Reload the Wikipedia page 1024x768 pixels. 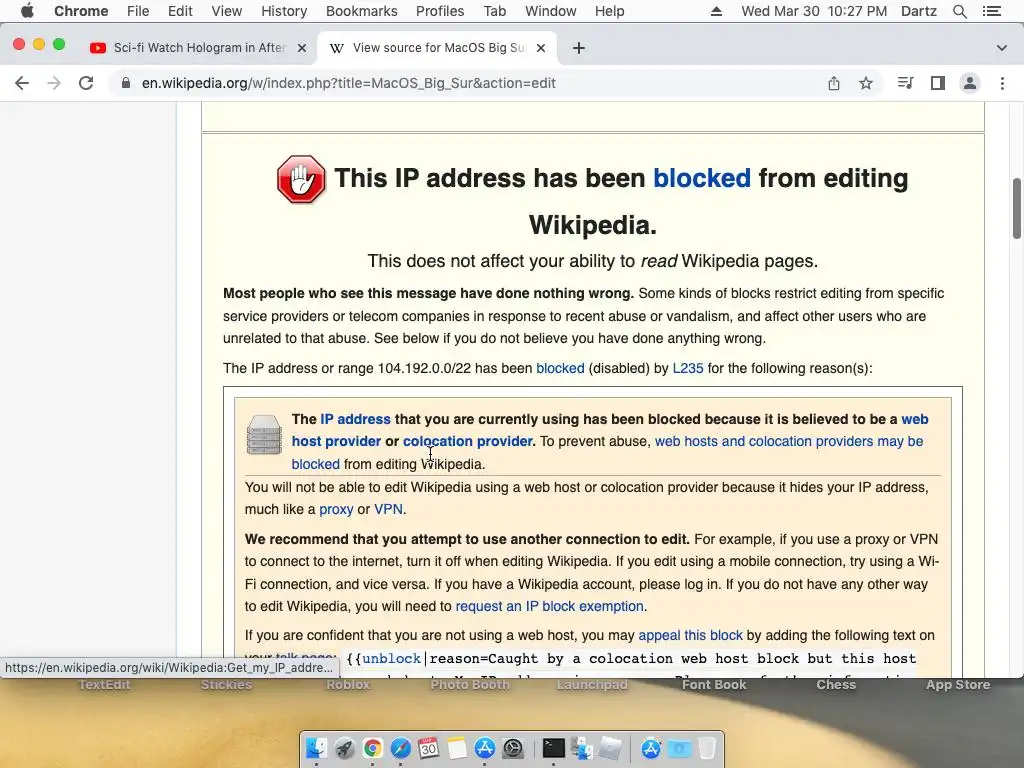(86, 83)
